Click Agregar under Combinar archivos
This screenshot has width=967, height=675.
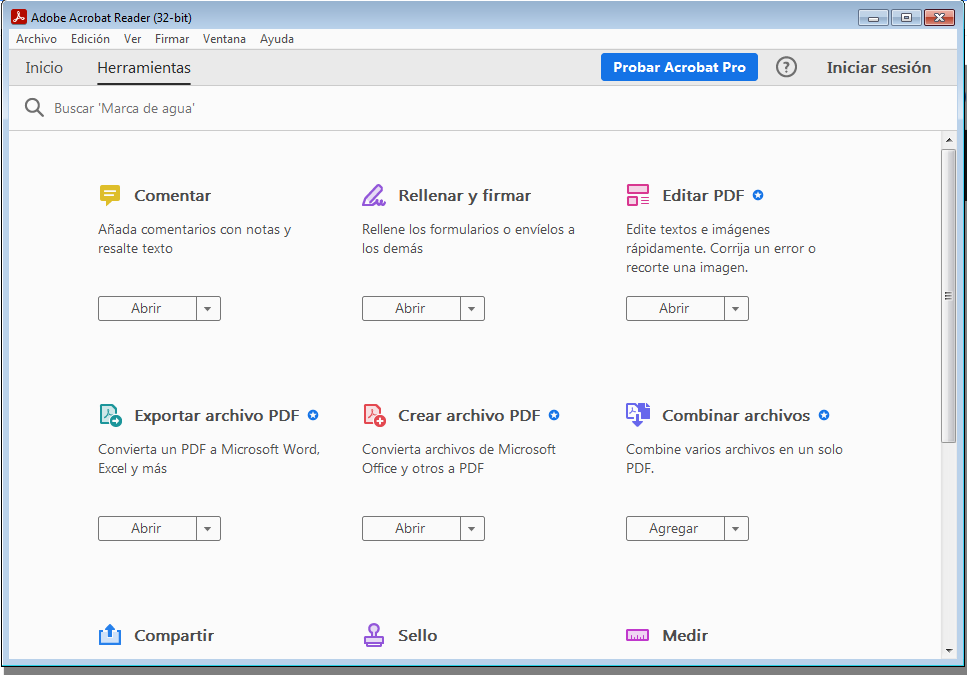[675, 528]
